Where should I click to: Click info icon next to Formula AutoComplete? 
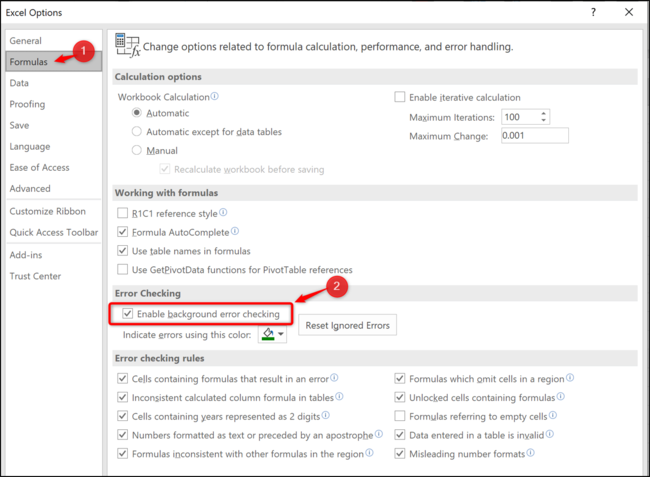pos(235,231)
